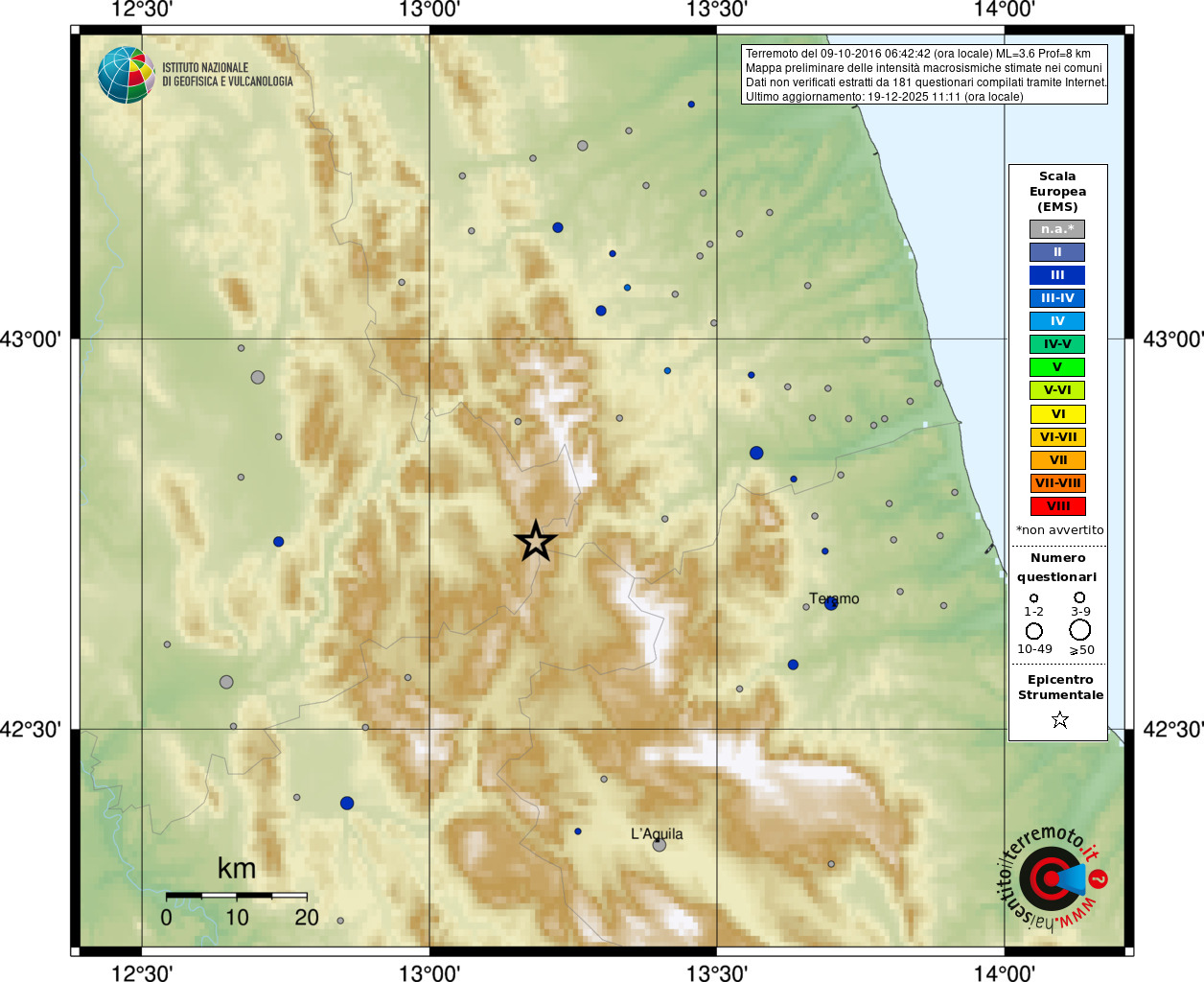1204x982 pixels.
Task: Click the left 43°00' latitude label
Action: point(31,339)
